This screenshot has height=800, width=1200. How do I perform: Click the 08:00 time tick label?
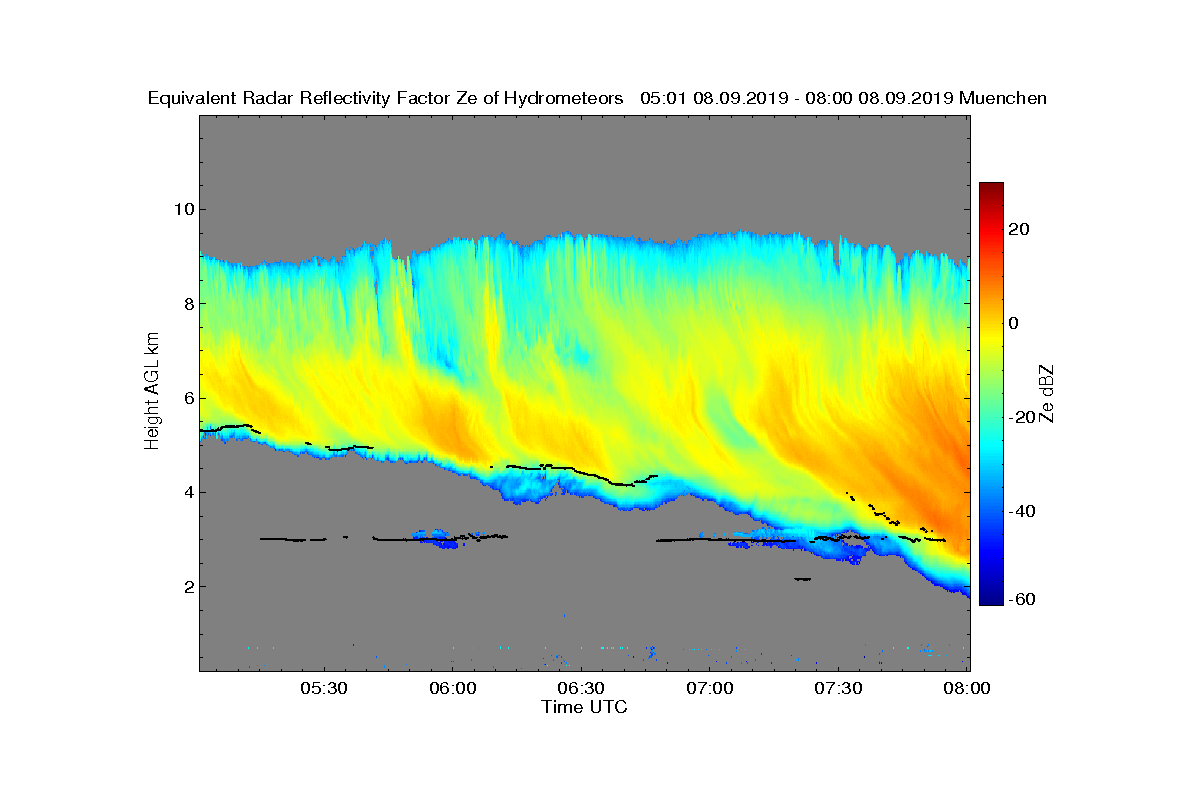point(967,689)
